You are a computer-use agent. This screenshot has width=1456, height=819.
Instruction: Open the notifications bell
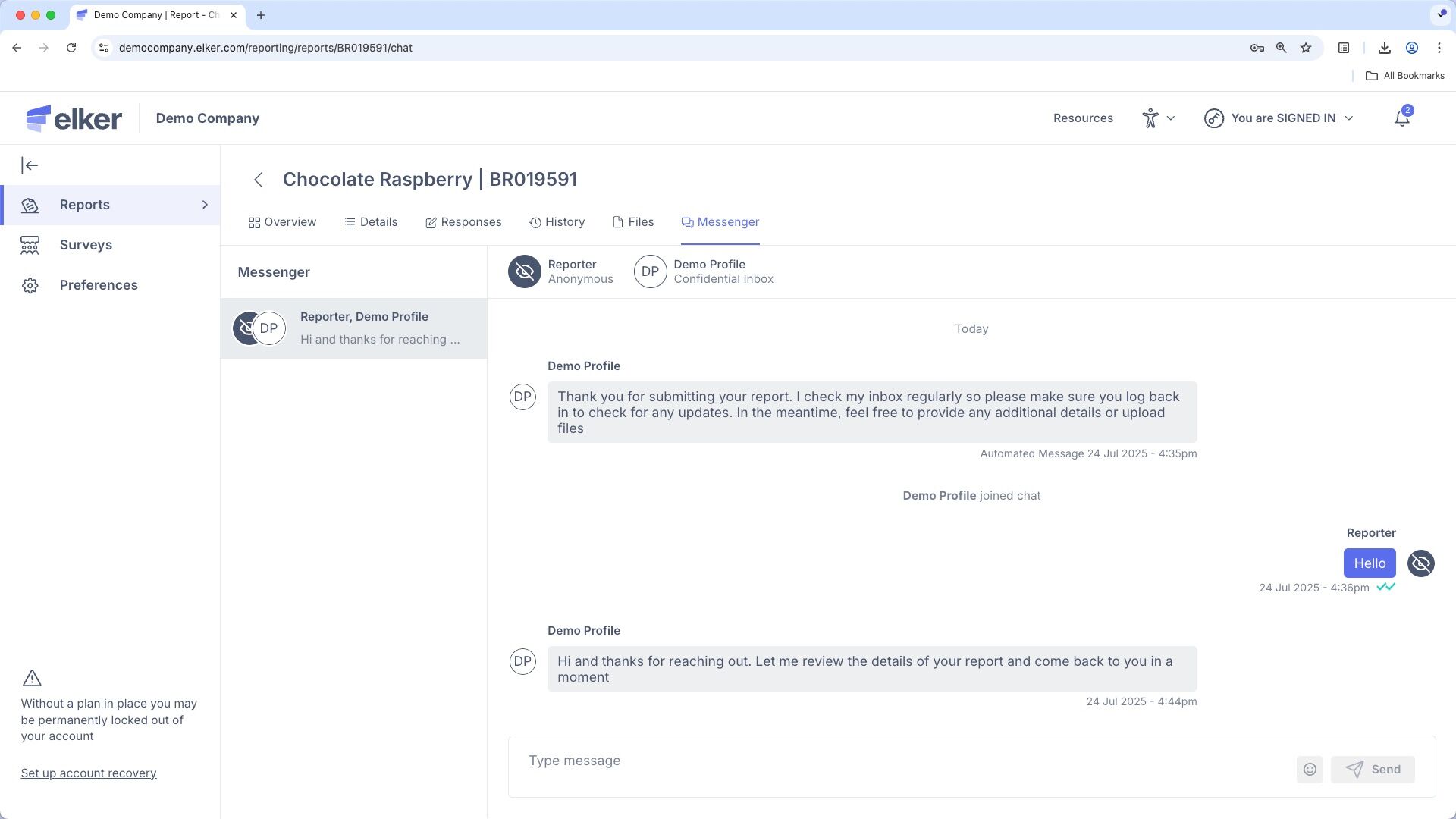coord(1402,118)
